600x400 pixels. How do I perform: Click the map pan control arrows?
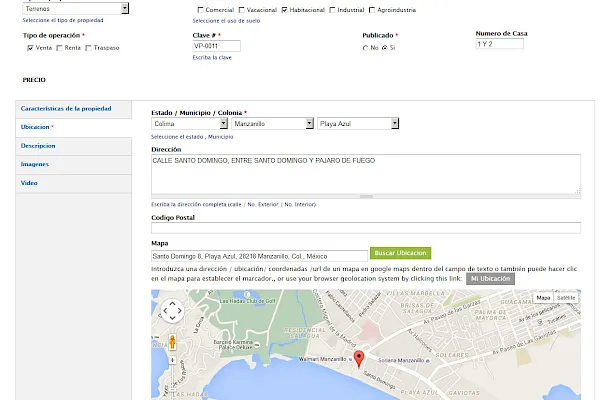(172, 310)
